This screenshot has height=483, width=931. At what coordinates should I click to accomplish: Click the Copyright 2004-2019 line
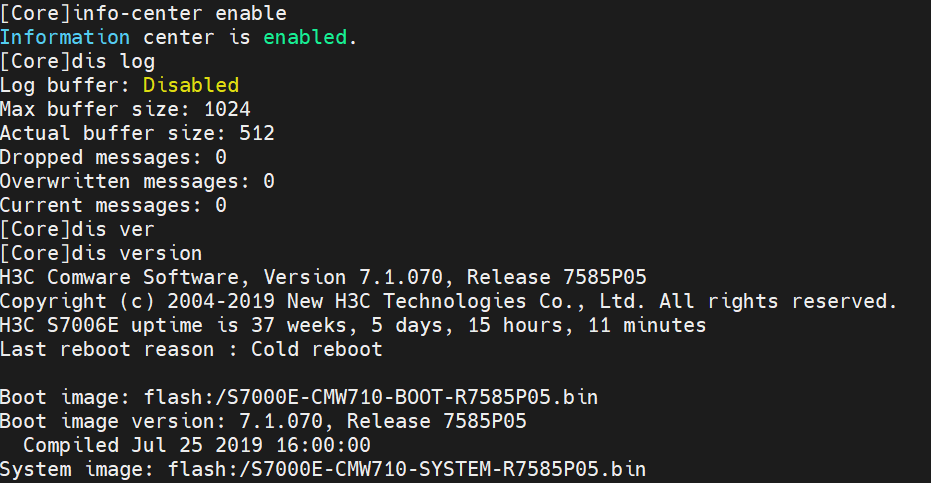coord(448,302)
